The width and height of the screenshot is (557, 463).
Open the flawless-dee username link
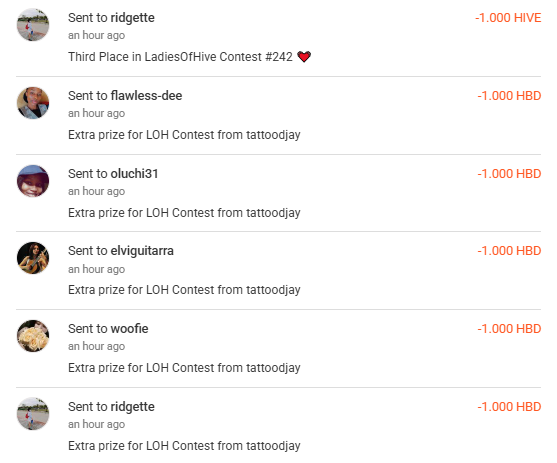pos(146,96)
